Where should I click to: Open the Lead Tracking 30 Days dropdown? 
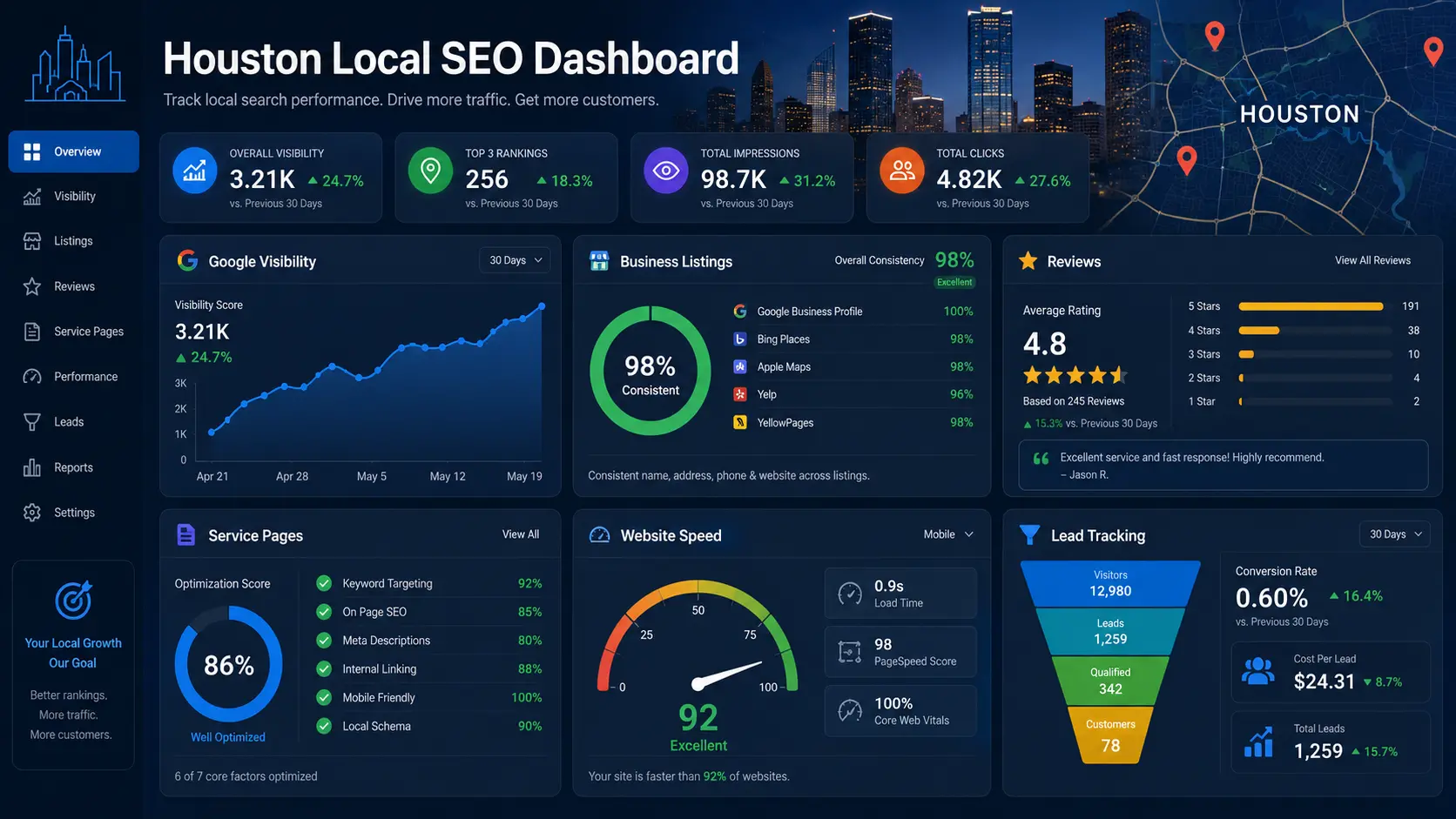click(x=1395, y=534)
